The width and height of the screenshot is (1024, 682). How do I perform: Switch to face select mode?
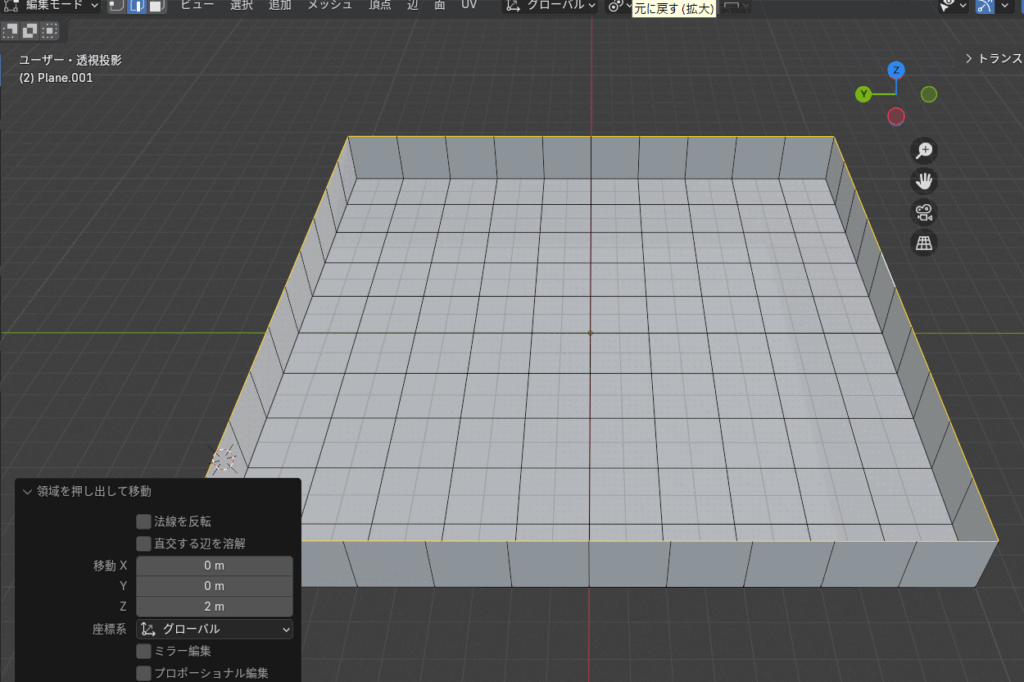coord(157,7)
